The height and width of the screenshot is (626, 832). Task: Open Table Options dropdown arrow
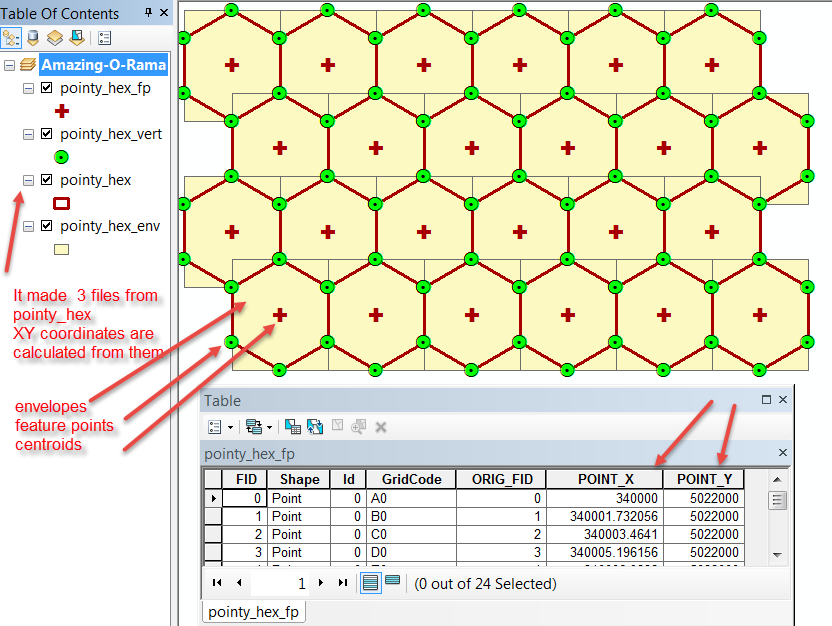230,427
